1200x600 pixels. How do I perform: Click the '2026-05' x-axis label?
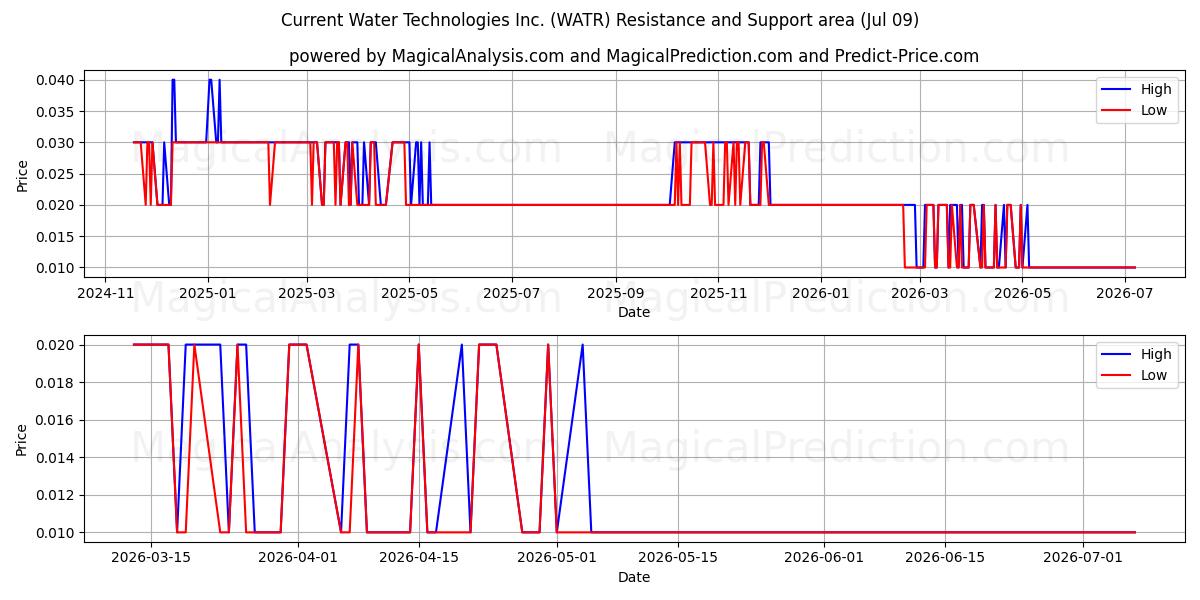click(x=1021, y=294)
